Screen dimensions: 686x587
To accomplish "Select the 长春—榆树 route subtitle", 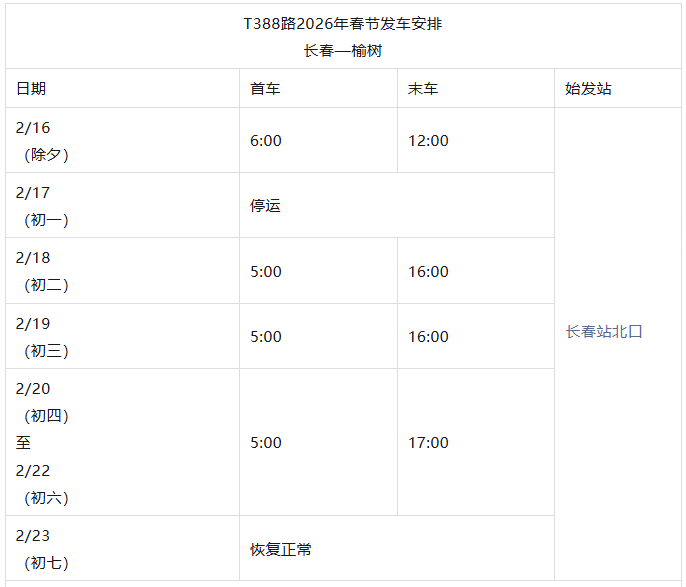I will coord(343,50).
